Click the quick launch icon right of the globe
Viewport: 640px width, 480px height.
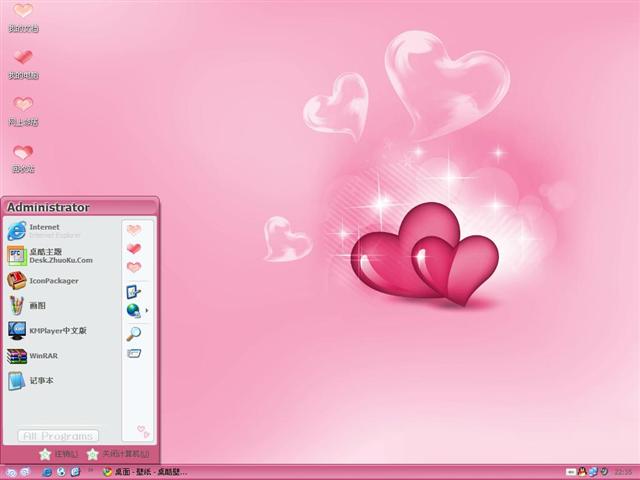pyautogui.click(x=75, y=472)
